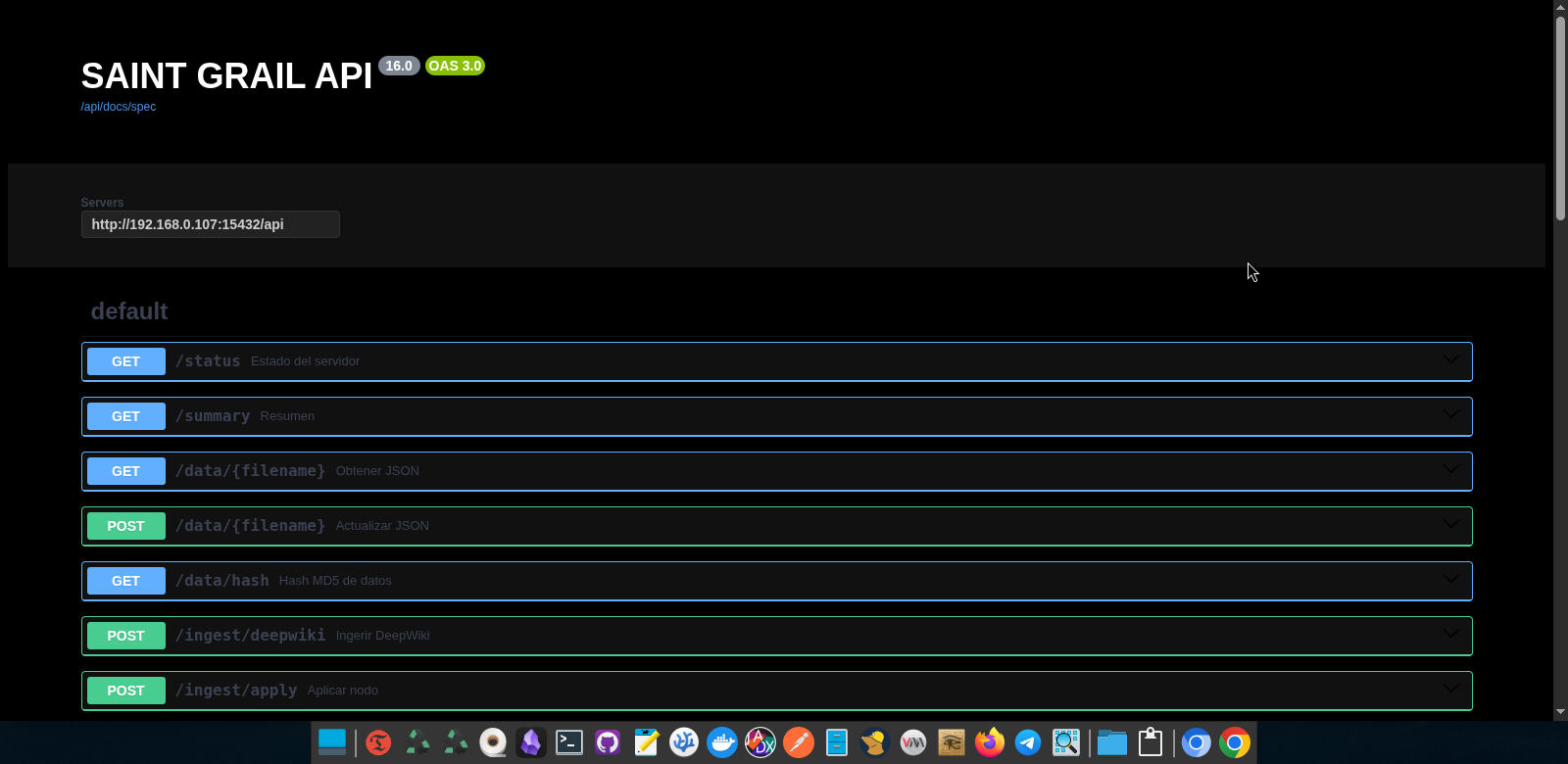The image size is (1568, 764).
Task: Expand POST /ingest/deepwiki chevron
Action: (1451, 635)
